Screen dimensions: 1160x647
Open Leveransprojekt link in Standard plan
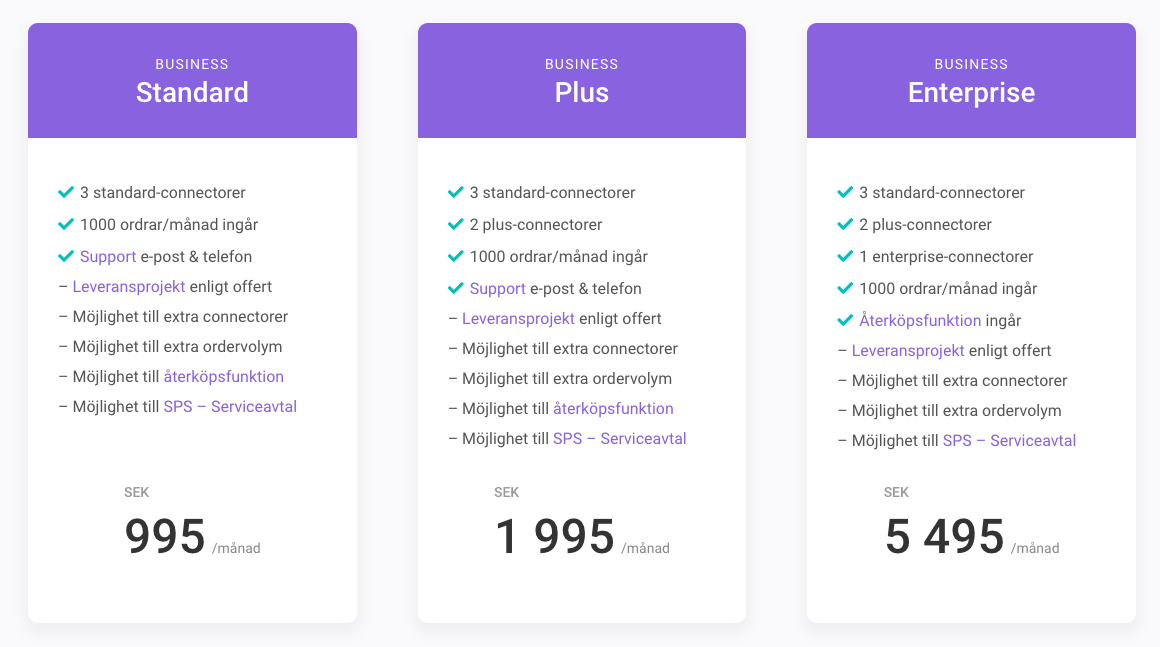129,287
